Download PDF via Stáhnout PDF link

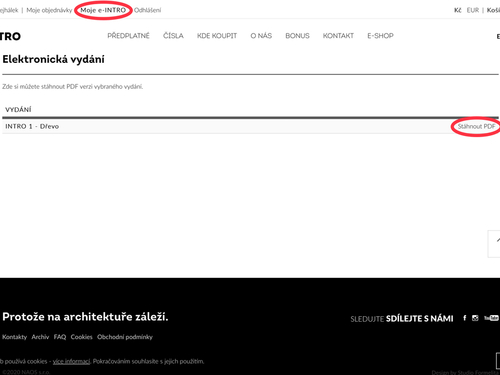476,126
